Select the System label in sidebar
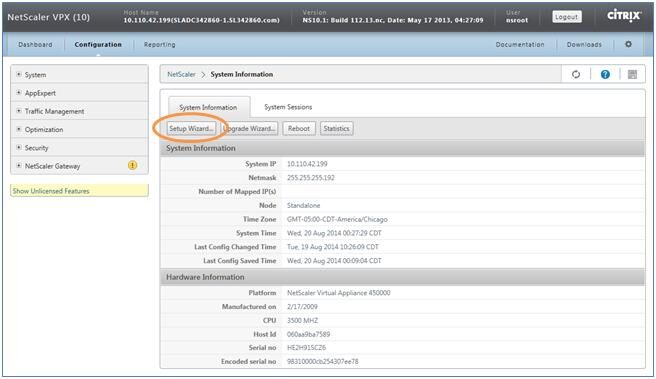The width and height of the screenshot is (656, 379). (x=36, y=75)
